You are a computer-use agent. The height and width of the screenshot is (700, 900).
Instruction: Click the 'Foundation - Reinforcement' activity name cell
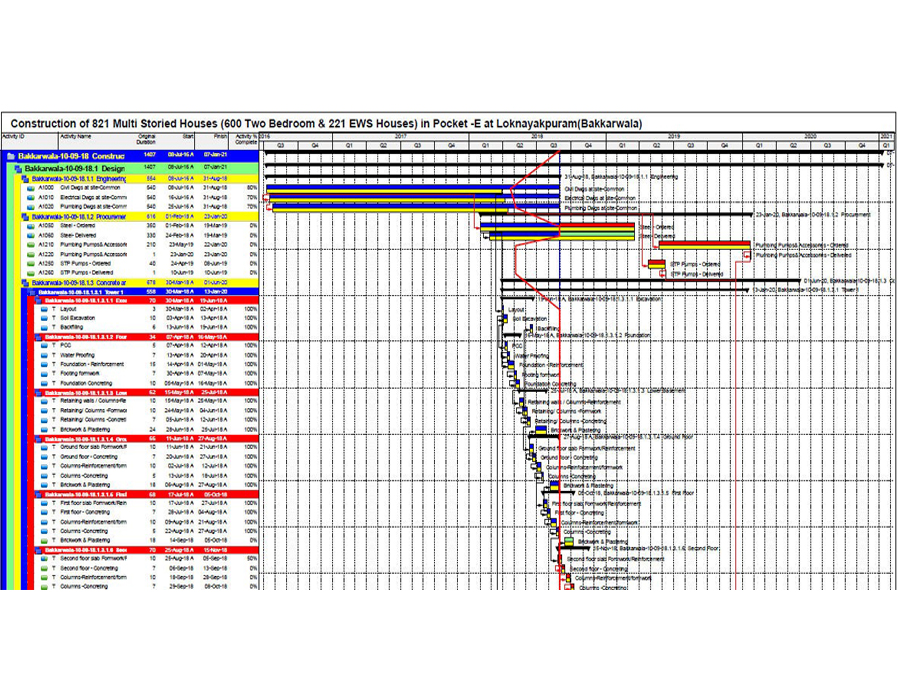pyautogui.click(x=92, y=364)
